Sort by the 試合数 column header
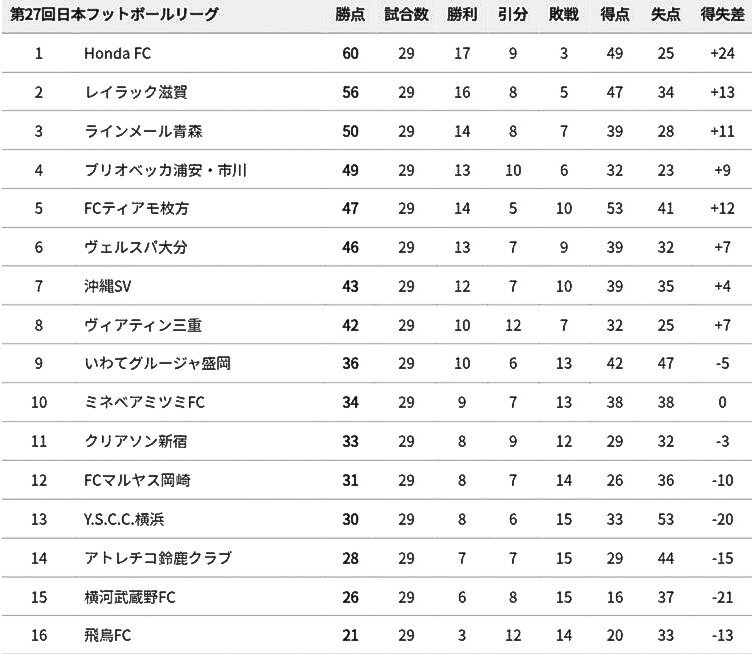The height and width of the screenshot is (654, 752). click(x=406, y=16)
